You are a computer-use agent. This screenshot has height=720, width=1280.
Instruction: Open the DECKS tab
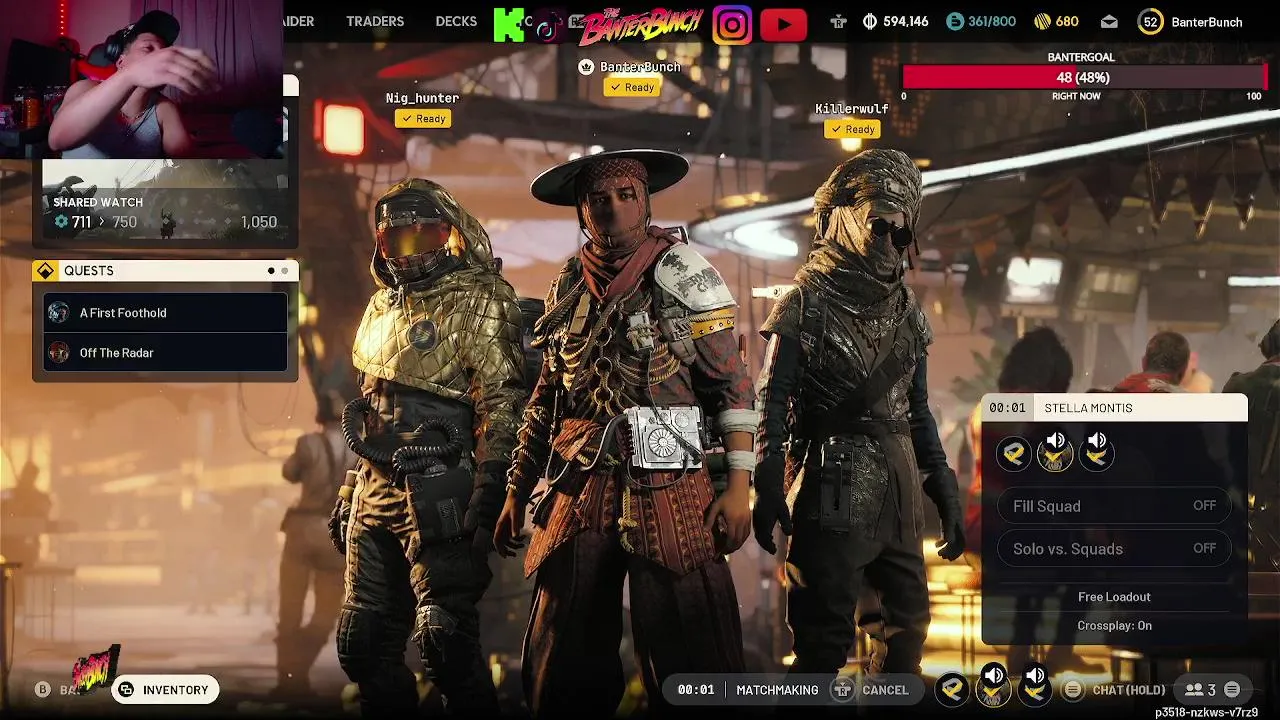click(456, 21)
